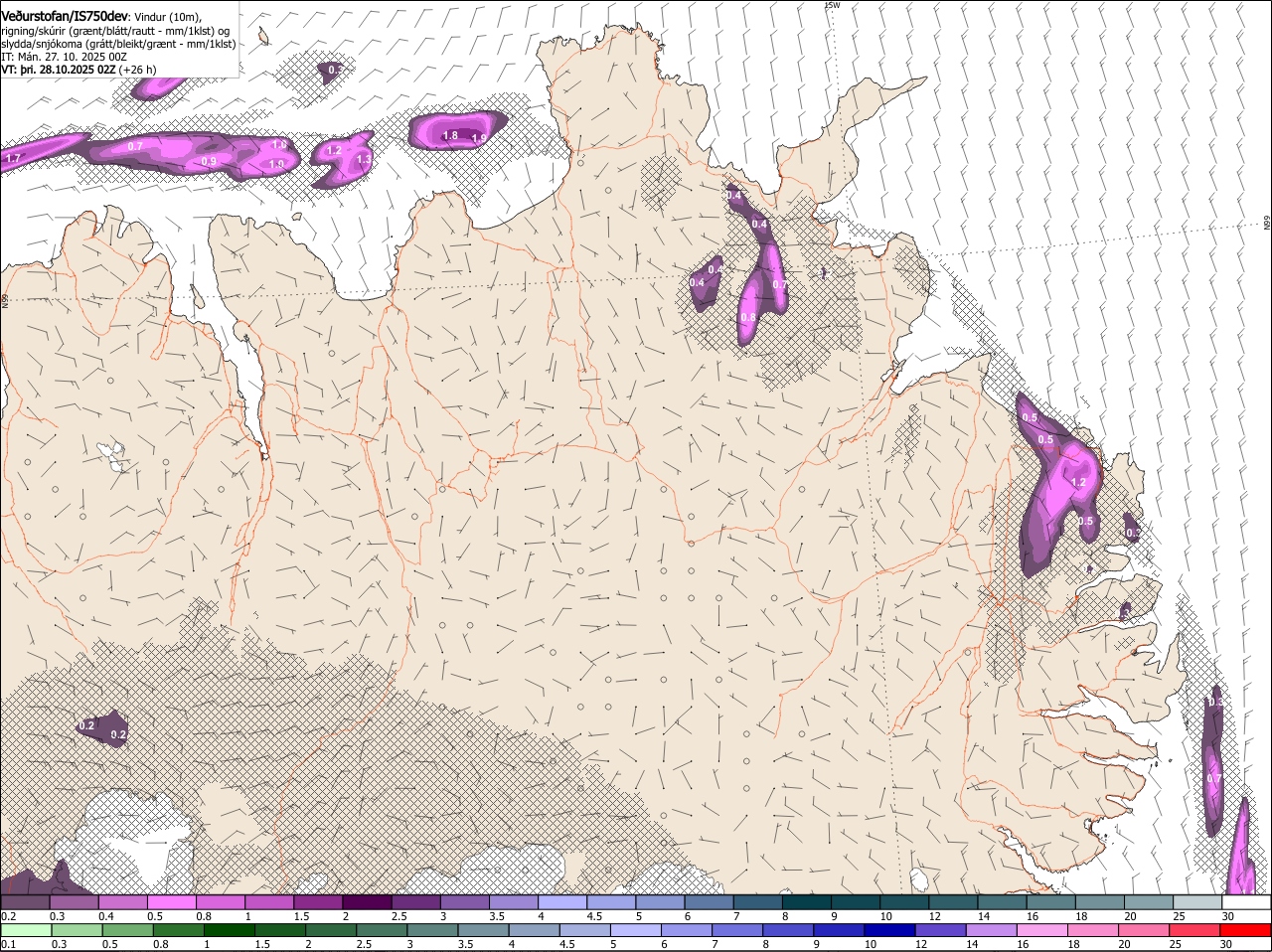Click the '1.8' value in the northern precipitation cell

coord(450,136)
